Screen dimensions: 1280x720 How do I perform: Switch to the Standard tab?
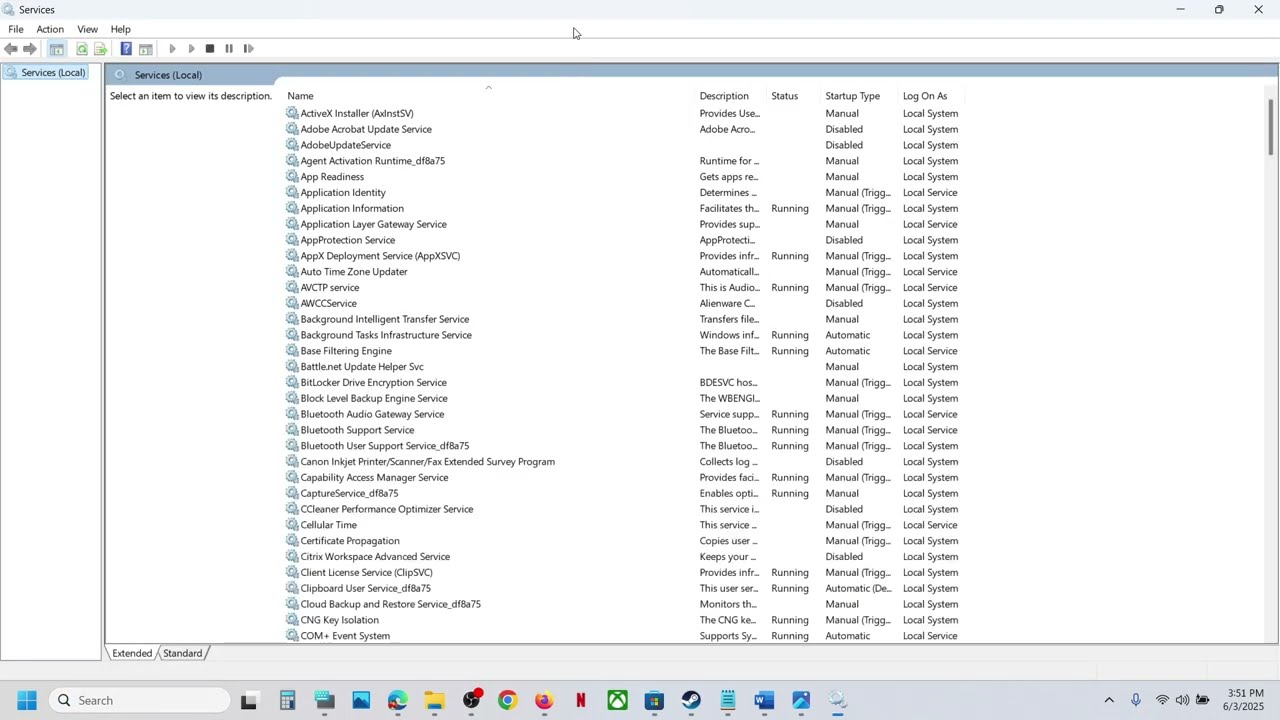(182, 653)
